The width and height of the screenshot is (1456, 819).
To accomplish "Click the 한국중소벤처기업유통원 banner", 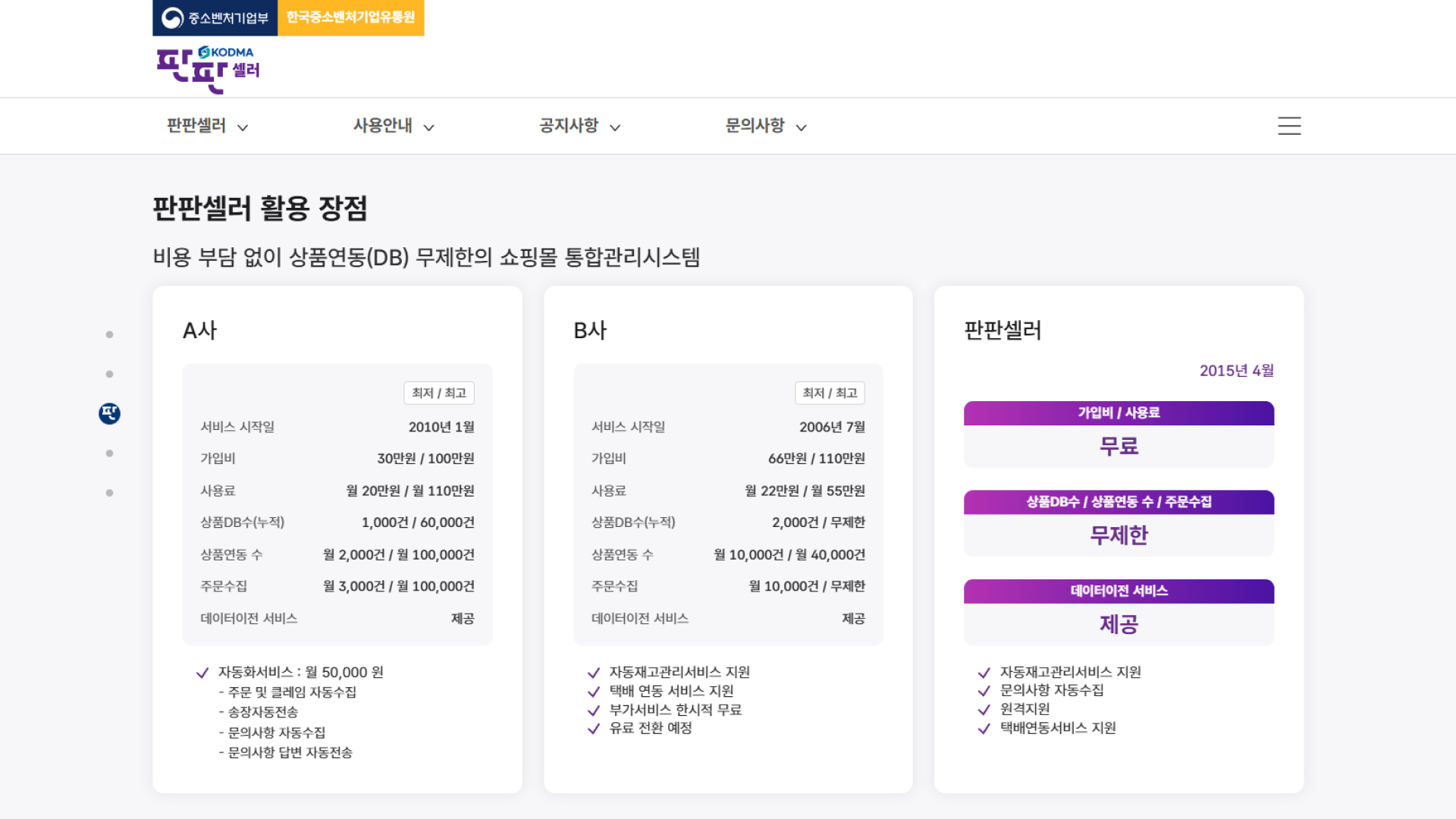I will coord(351,17).
